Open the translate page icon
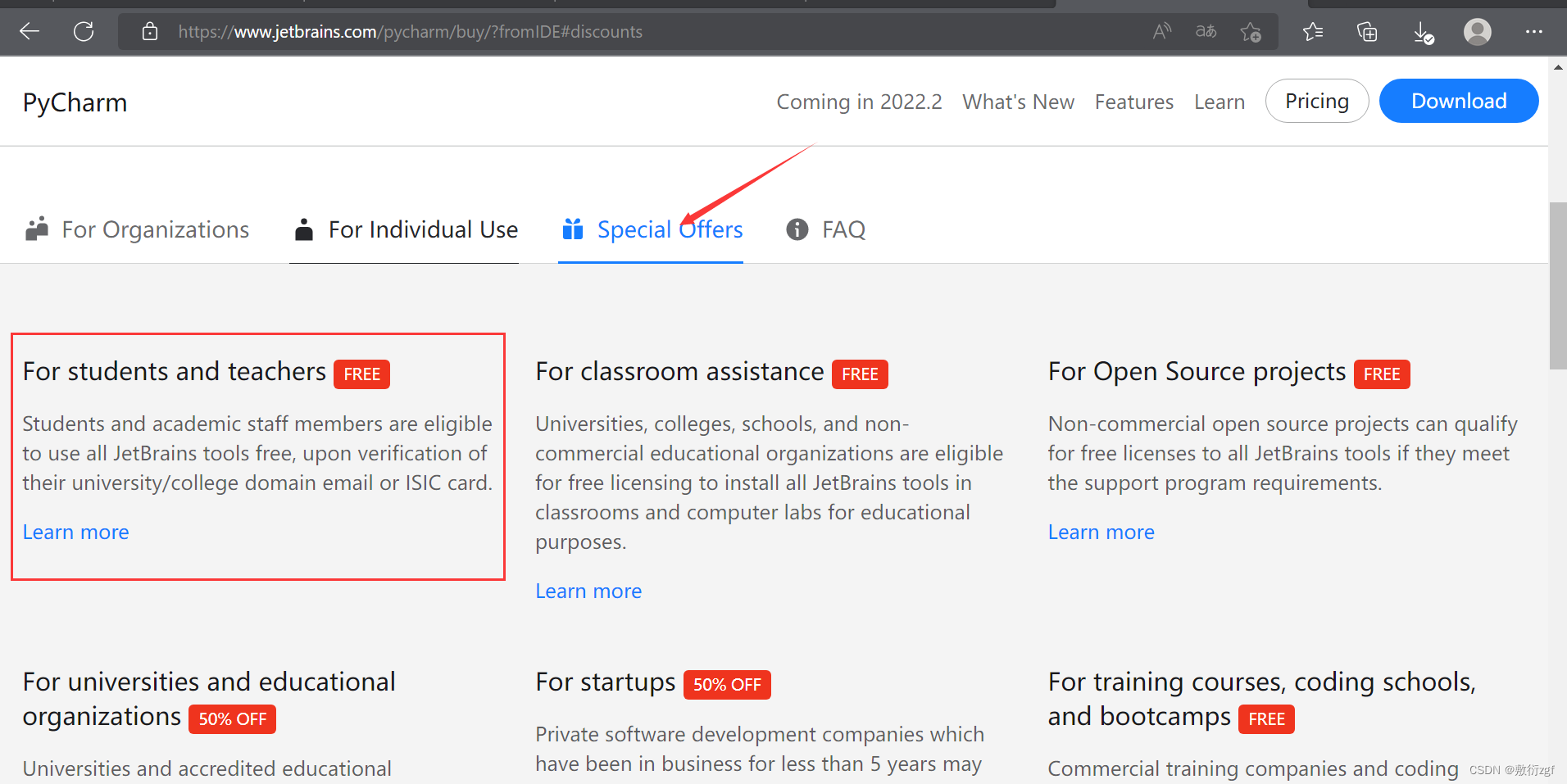 point(1206,32)
